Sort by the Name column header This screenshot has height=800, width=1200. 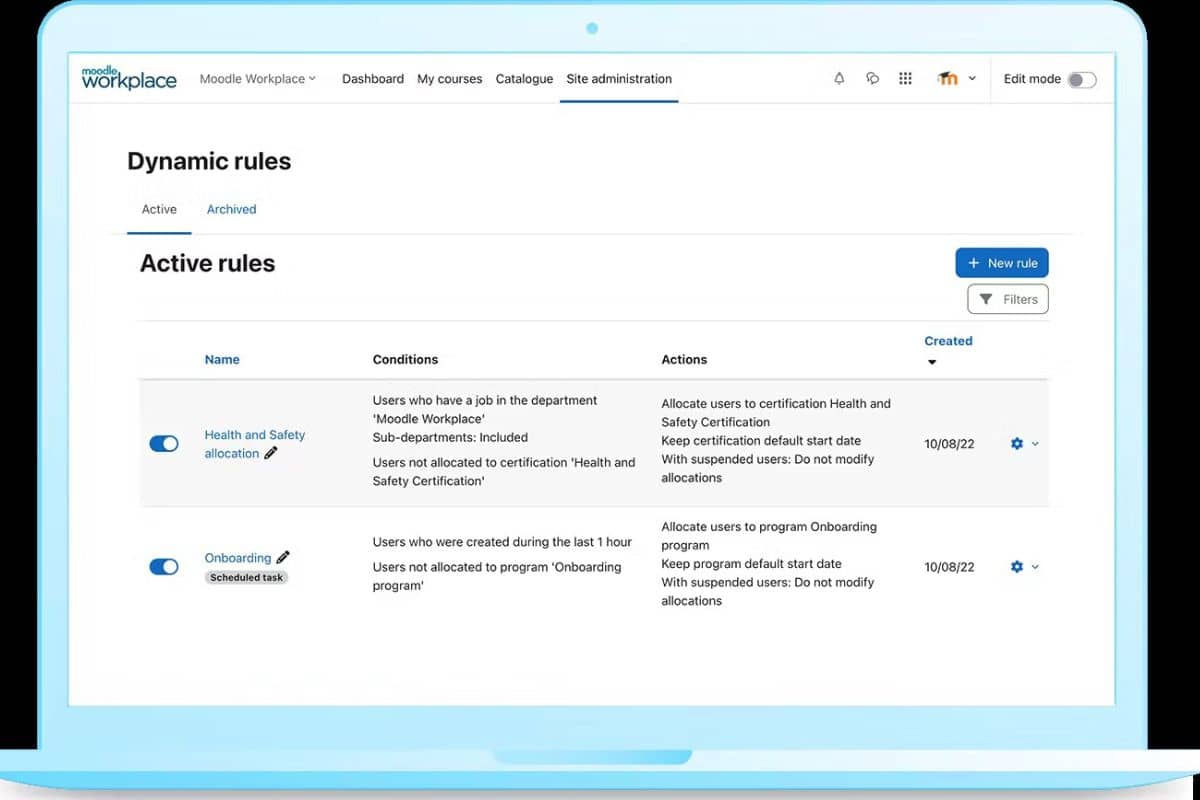coord(222,359)
